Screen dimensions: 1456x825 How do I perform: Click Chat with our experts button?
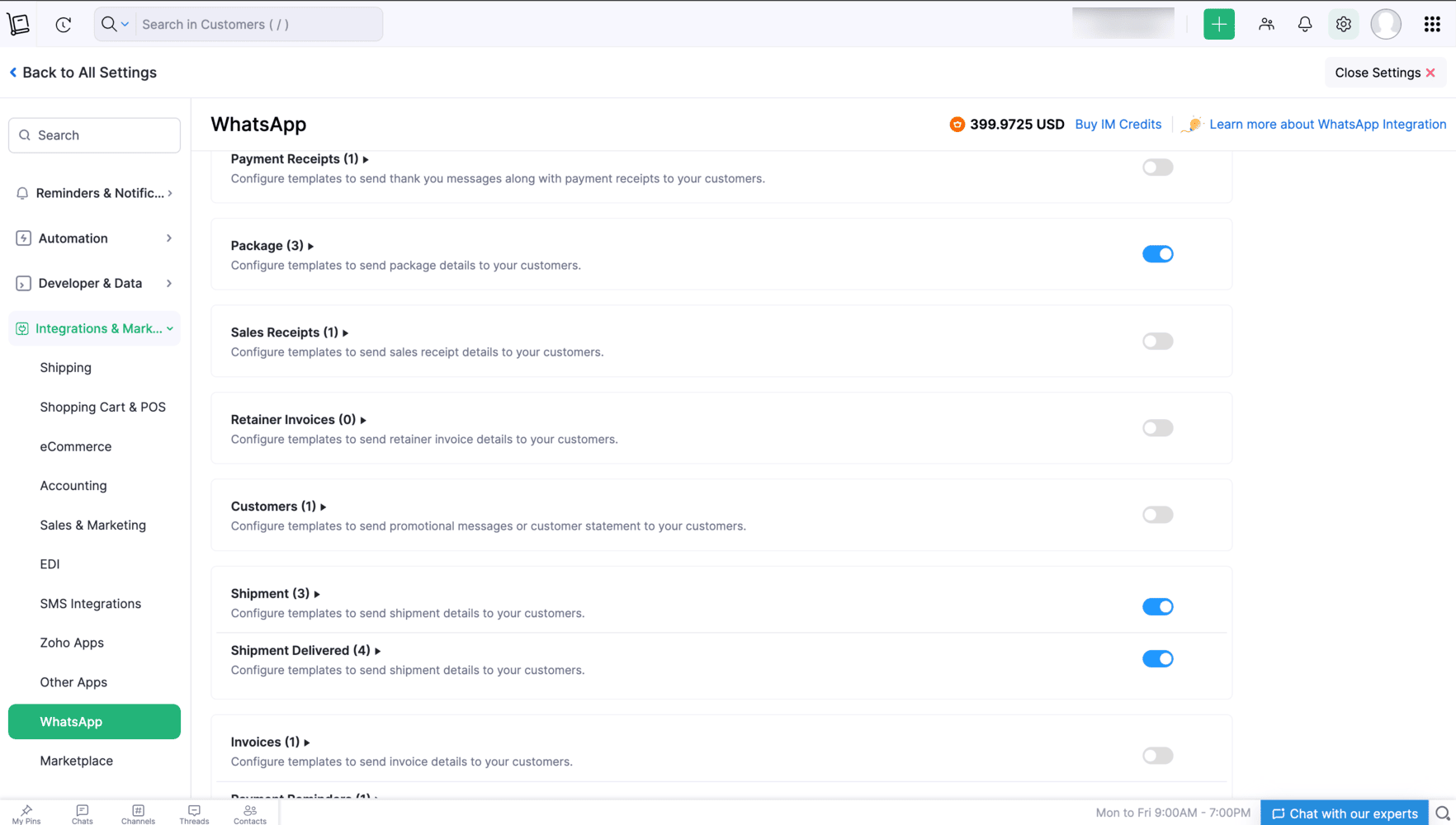tap(1345, 813)
